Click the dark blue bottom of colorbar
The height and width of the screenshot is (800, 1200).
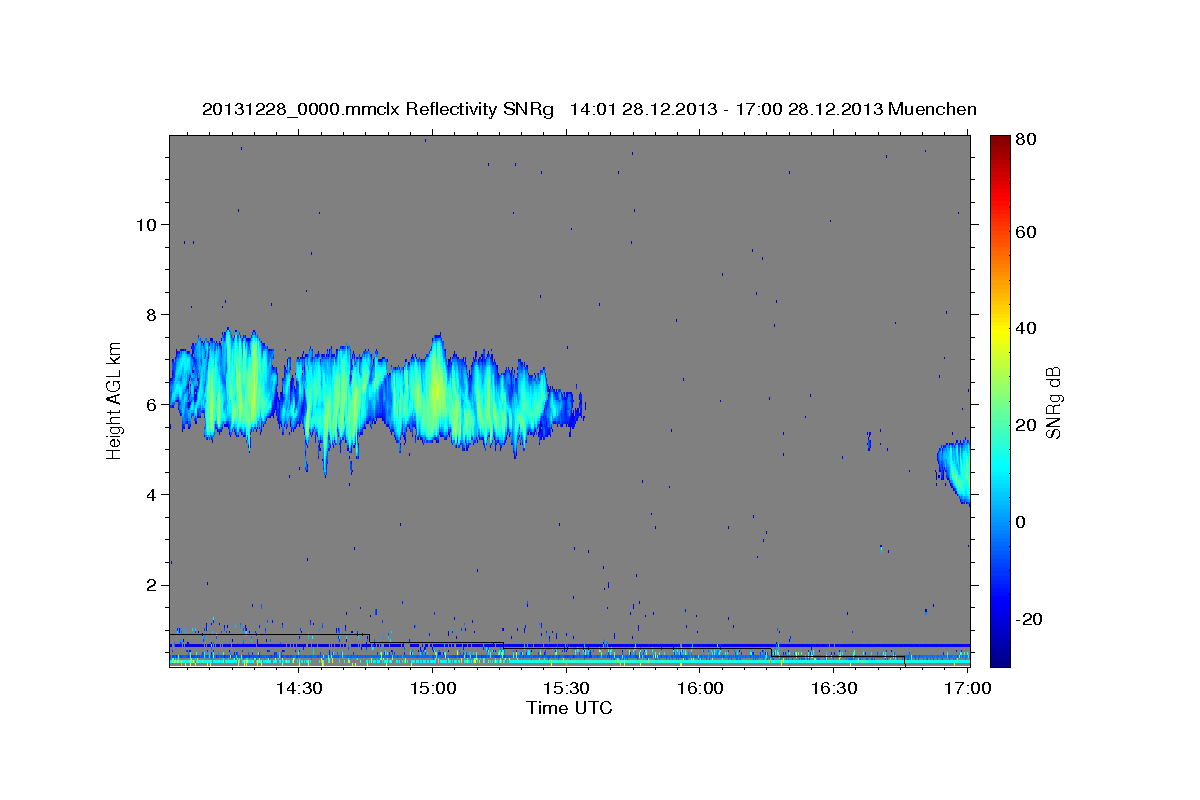click(x=1000, y=659)
